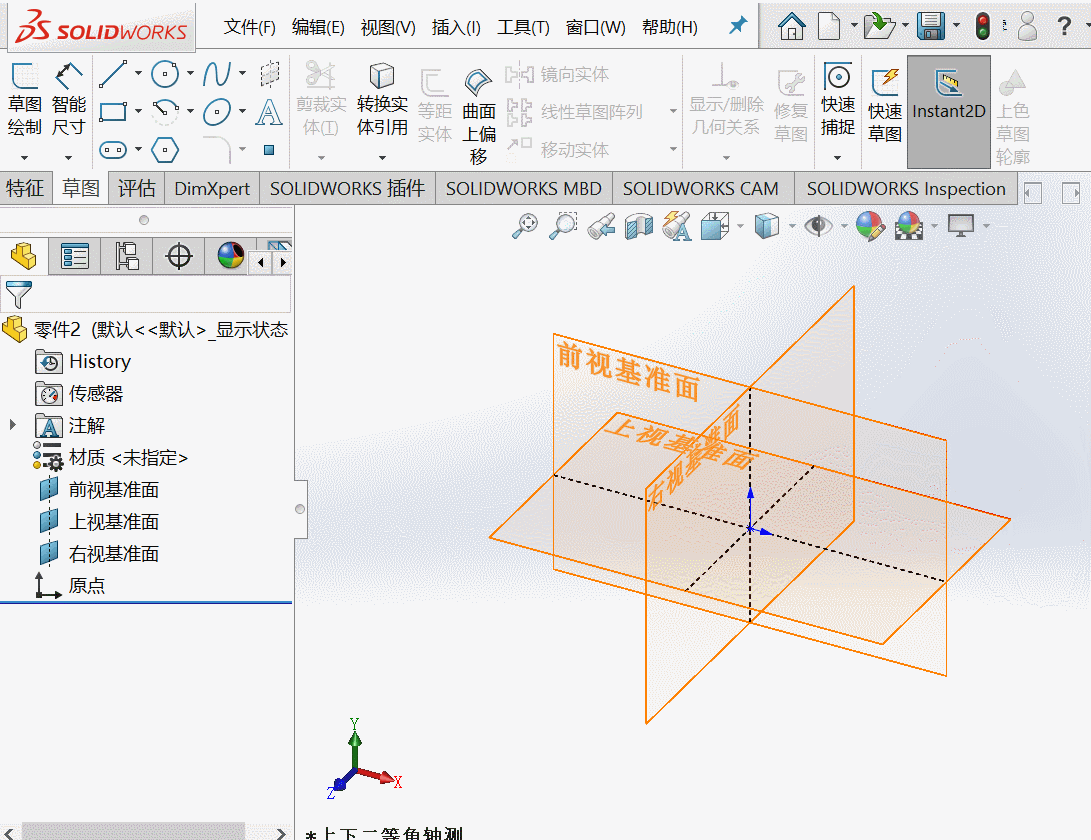Image resolution: width=1091 pixels, height=840 pixels.
Task: Click Zoom to Fit in view toolbar
Action: click(x=525, y=226)
